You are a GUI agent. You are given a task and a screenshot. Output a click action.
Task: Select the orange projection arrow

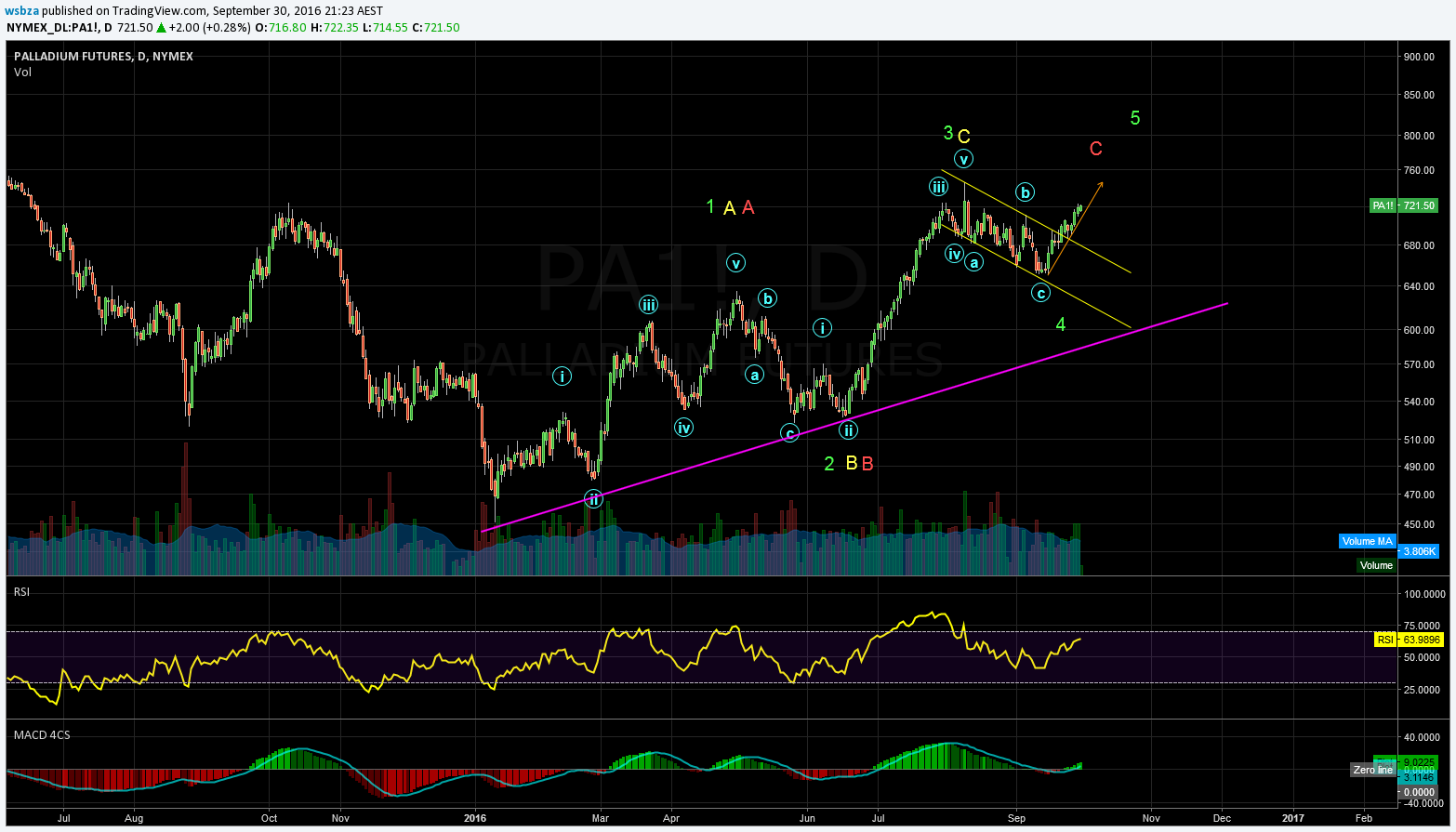click(x=1077, y=228)
